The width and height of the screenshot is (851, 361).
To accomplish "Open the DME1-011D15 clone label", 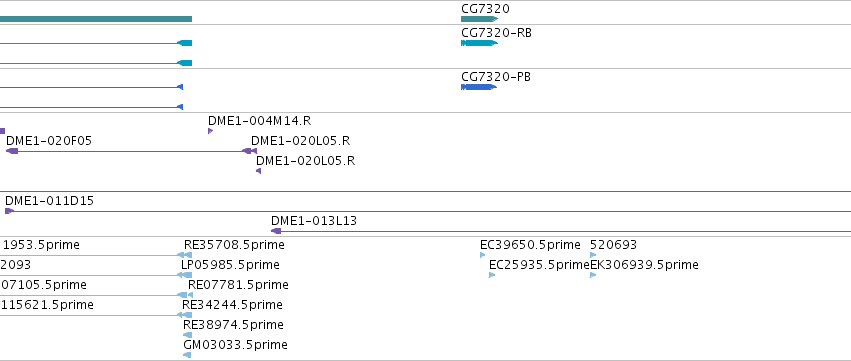I will (49, 201).
